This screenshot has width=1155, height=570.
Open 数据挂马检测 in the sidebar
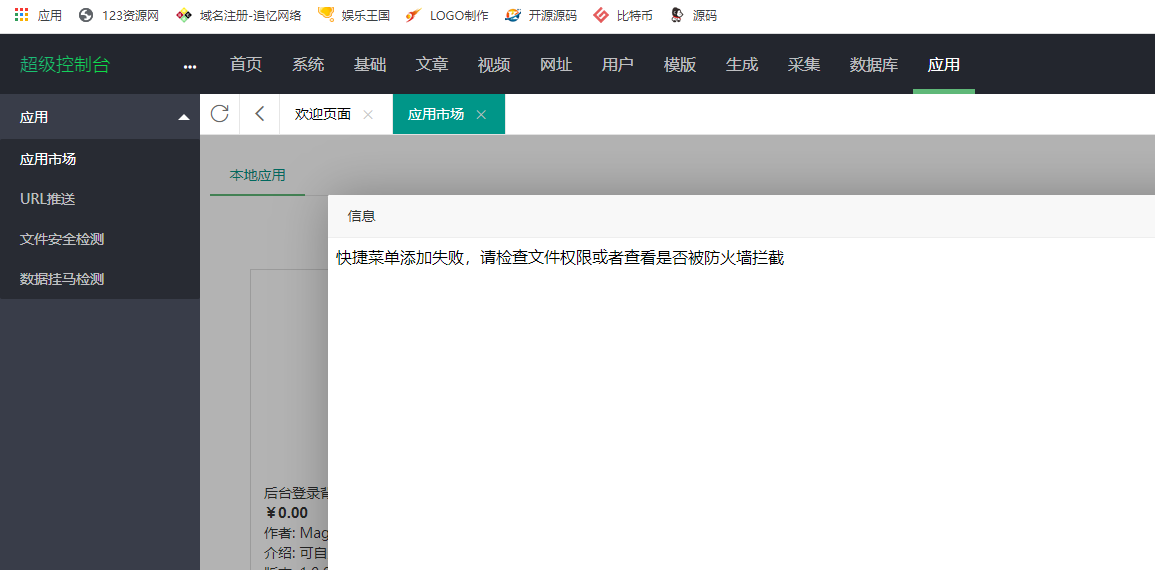click(x=99, y=279)
